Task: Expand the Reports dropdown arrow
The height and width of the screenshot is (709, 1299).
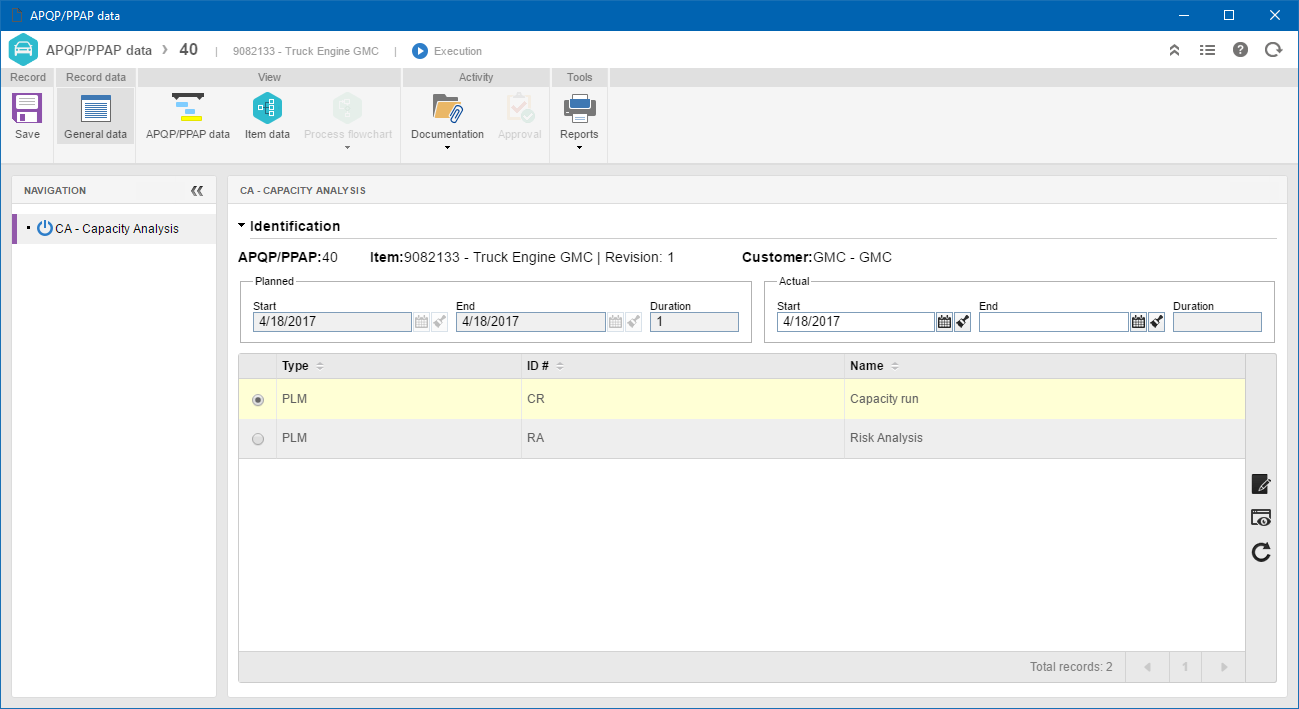Action: 579,148
